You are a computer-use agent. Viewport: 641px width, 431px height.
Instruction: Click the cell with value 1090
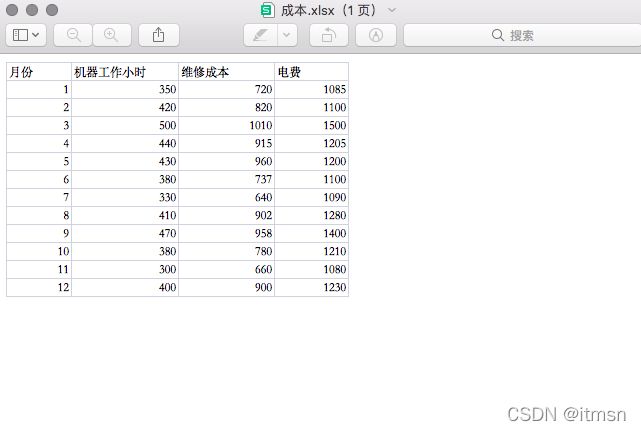click(x=312, y=198)
